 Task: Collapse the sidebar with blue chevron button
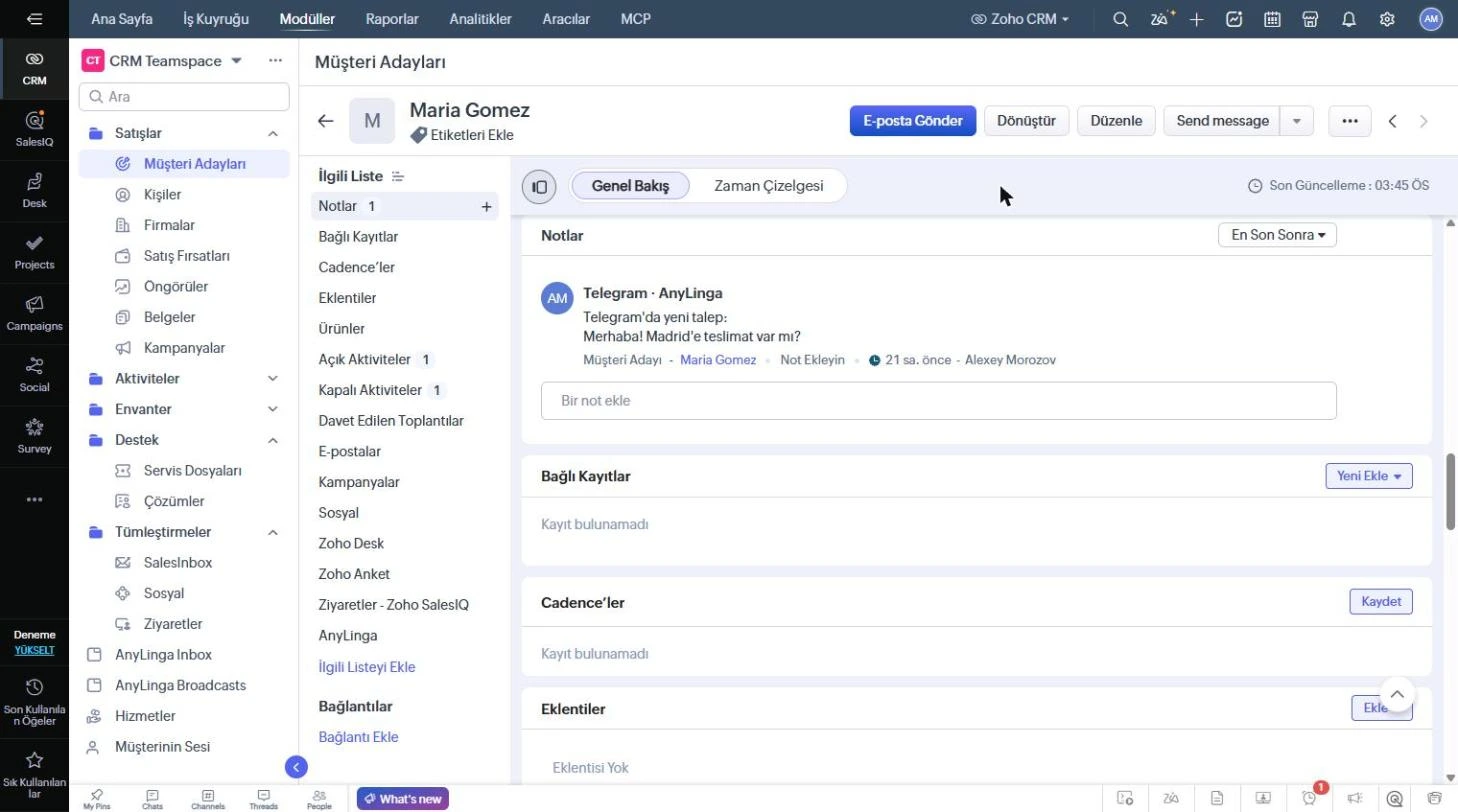(295, 767)
